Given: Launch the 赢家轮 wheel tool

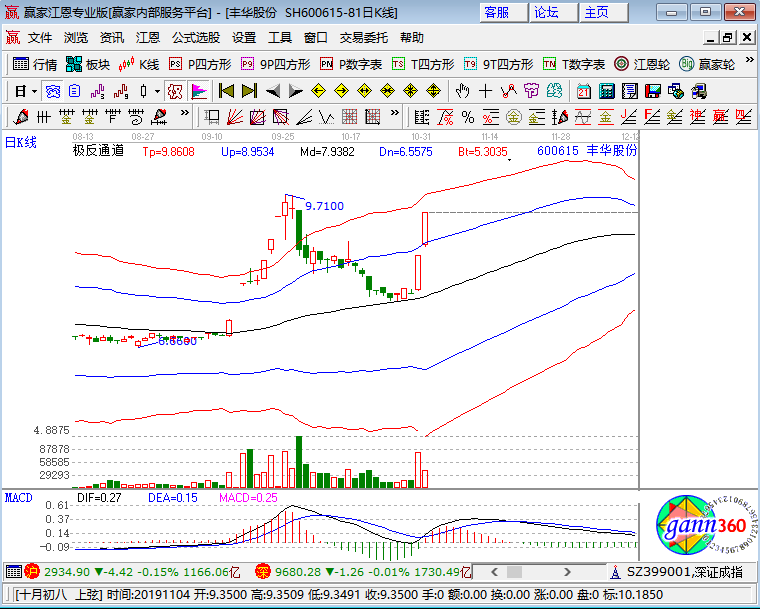Looking at the screenshot, I should coord(707,64).
